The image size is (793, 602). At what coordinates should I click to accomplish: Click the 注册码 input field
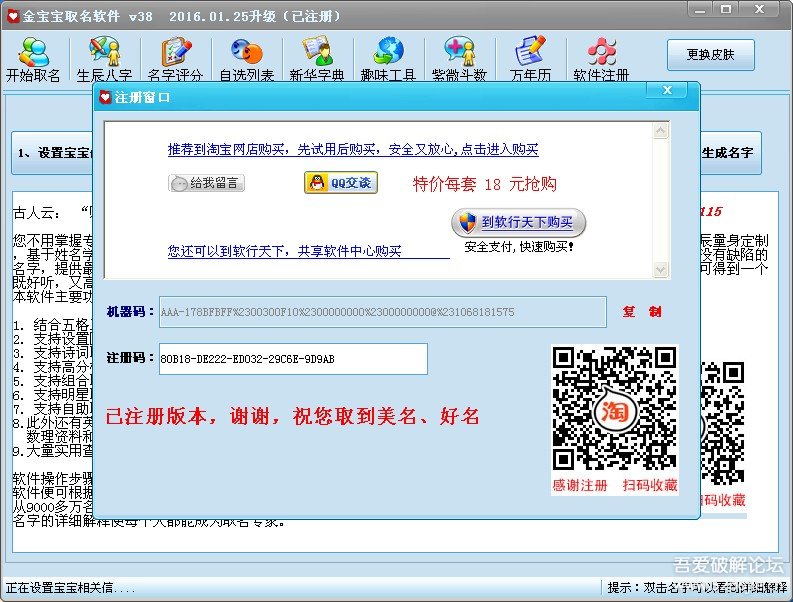292,359
